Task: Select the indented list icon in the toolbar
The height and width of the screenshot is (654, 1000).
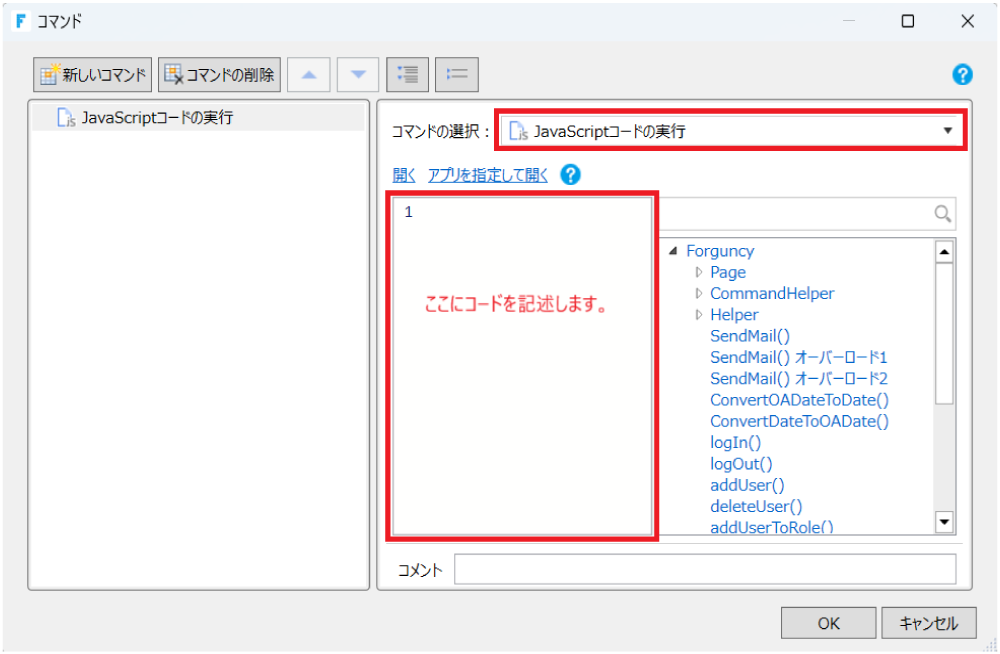Action: pos(409,74)
